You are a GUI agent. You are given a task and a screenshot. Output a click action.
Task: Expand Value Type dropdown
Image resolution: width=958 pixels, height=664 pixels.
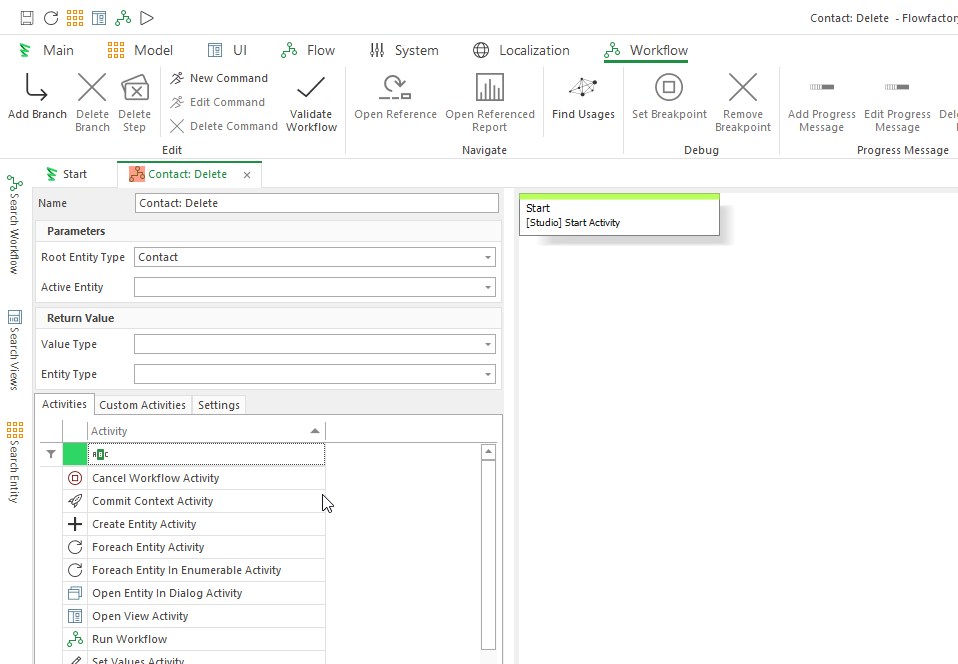click(x=488, y=345)
